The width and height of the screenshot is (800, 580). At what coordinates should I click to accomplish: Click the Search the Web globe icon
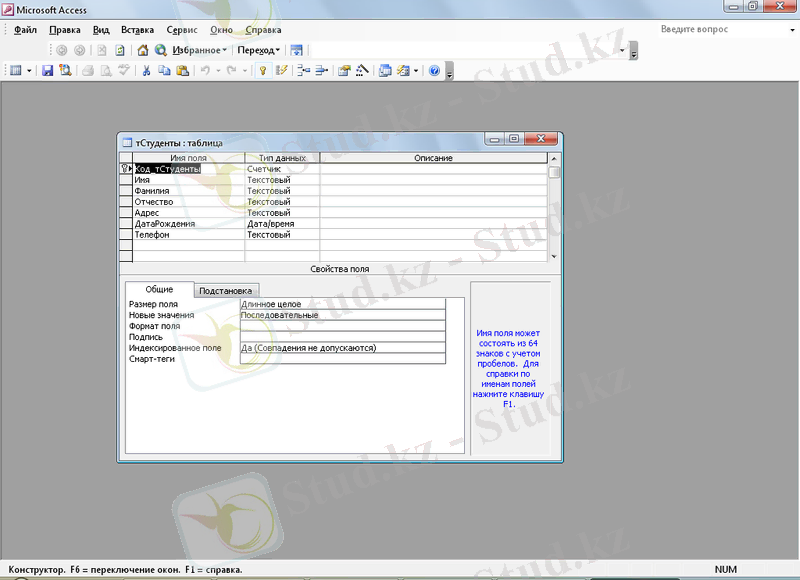click(160, 49)
